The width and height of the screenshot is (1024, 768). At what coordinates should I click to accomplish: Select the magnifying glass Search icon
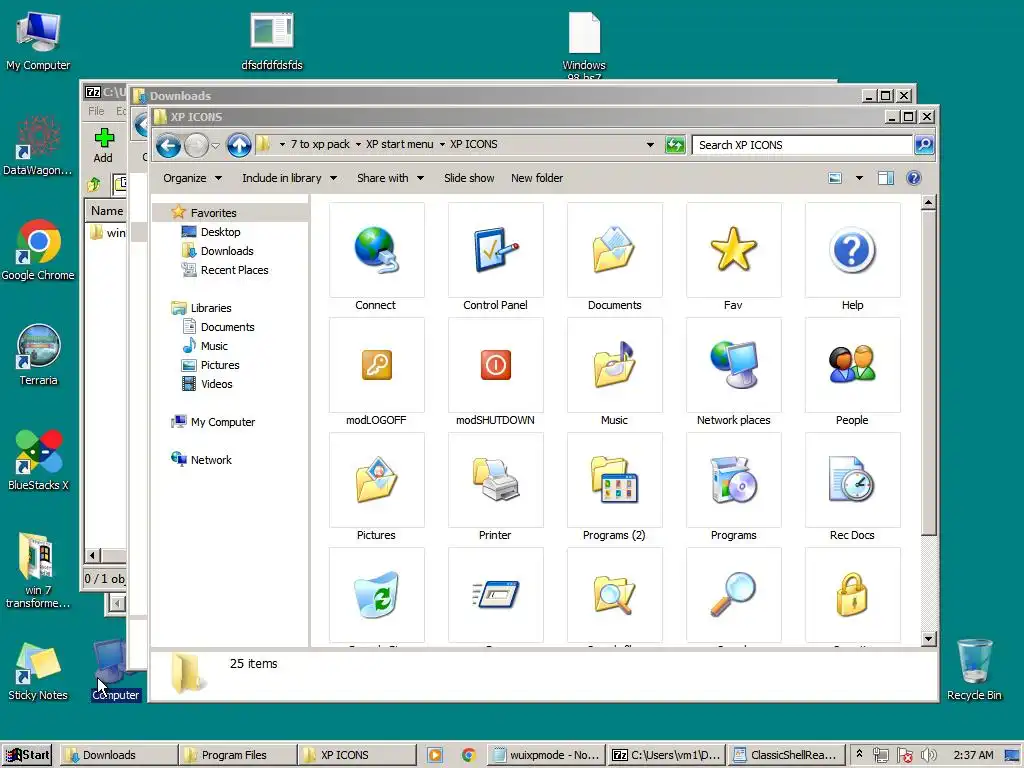coord(733,594)
